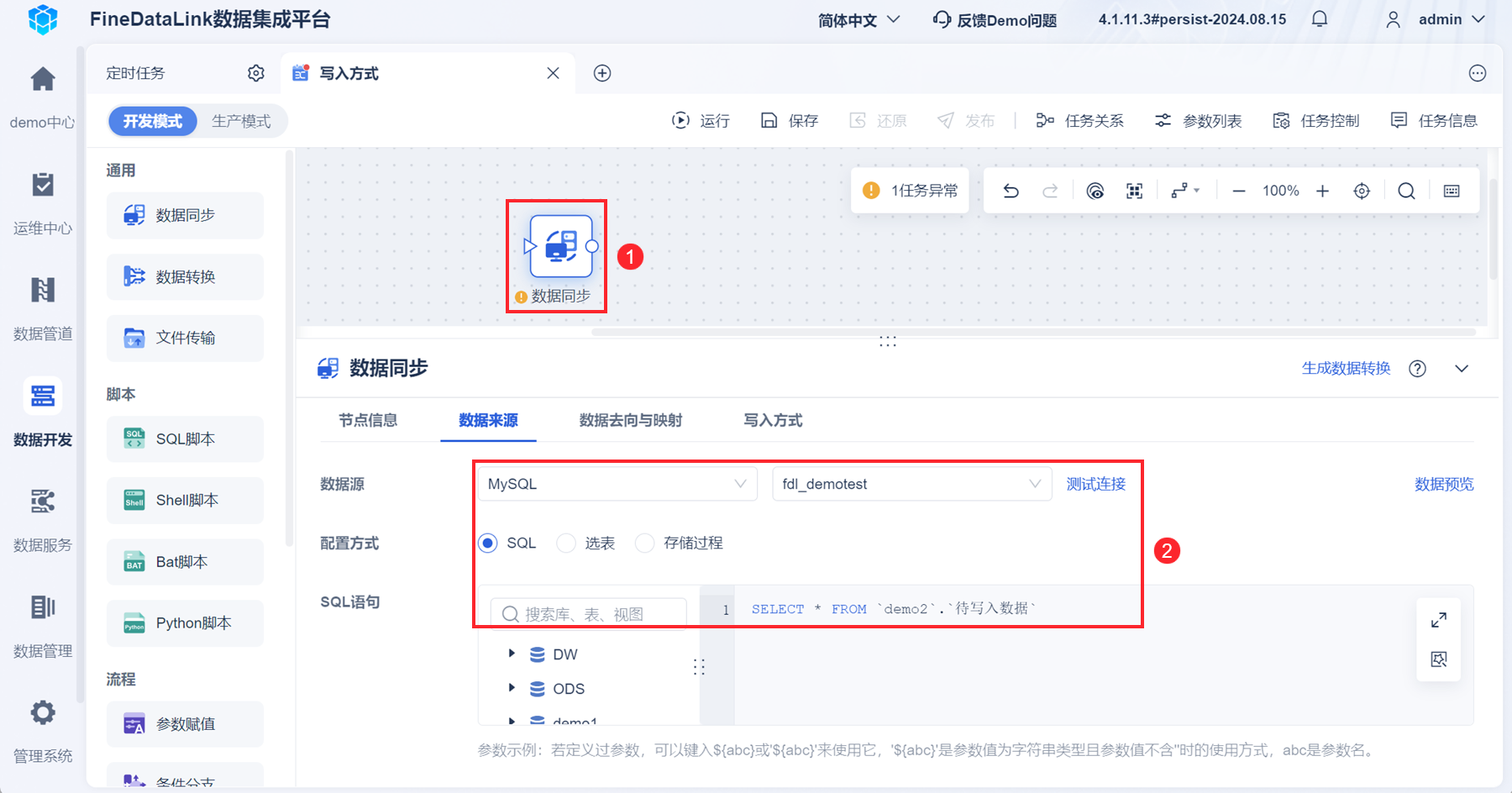
Task: Click the 测试连接 link
Action: click(x=1096, y=484)
